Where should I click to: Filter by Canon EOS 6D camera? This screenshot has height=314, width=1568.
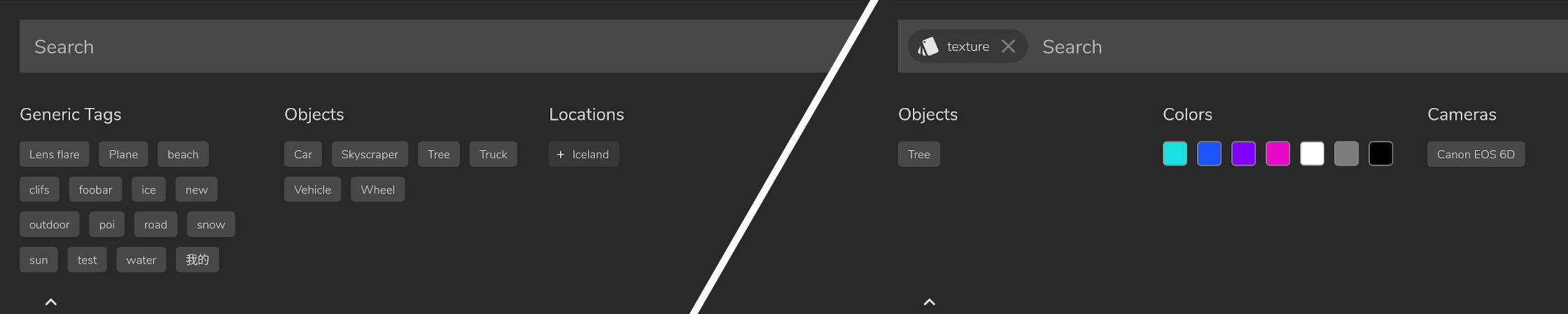[1476, 154]
